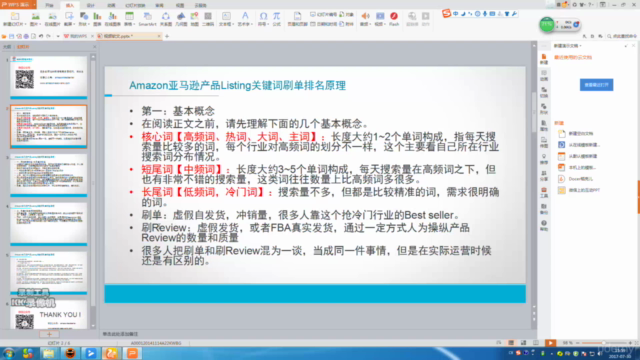640x360 pixels.
Task: Switch to the Slide Show ribbon tab
Action: click(x=135, y=5)
